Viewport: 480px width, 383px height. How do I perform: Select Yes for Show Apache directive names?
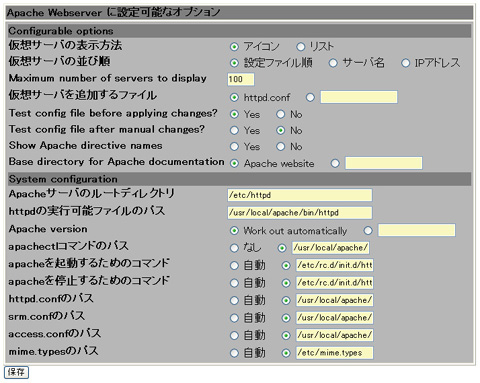point(234,146)
